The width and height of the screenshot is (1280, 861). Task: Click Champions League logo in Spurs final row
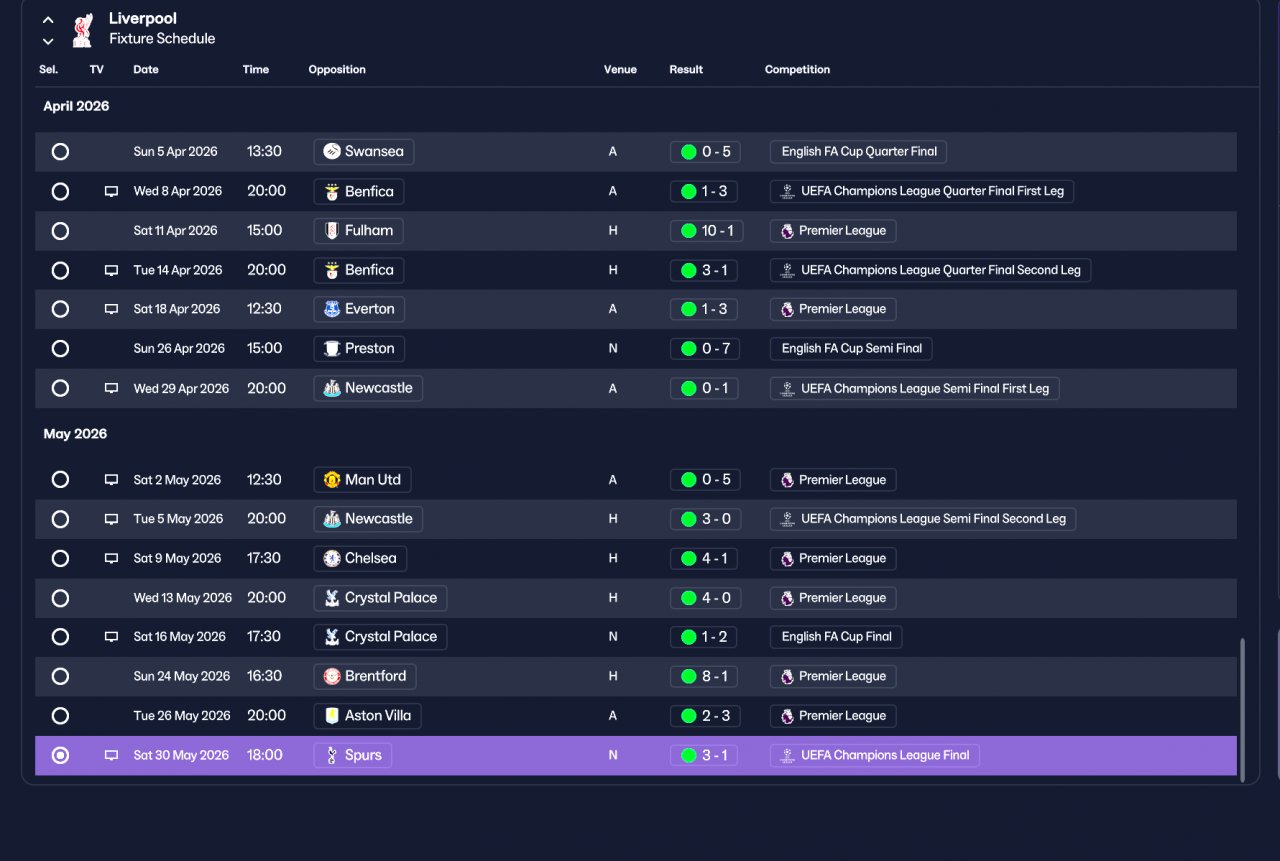(787, 756)
